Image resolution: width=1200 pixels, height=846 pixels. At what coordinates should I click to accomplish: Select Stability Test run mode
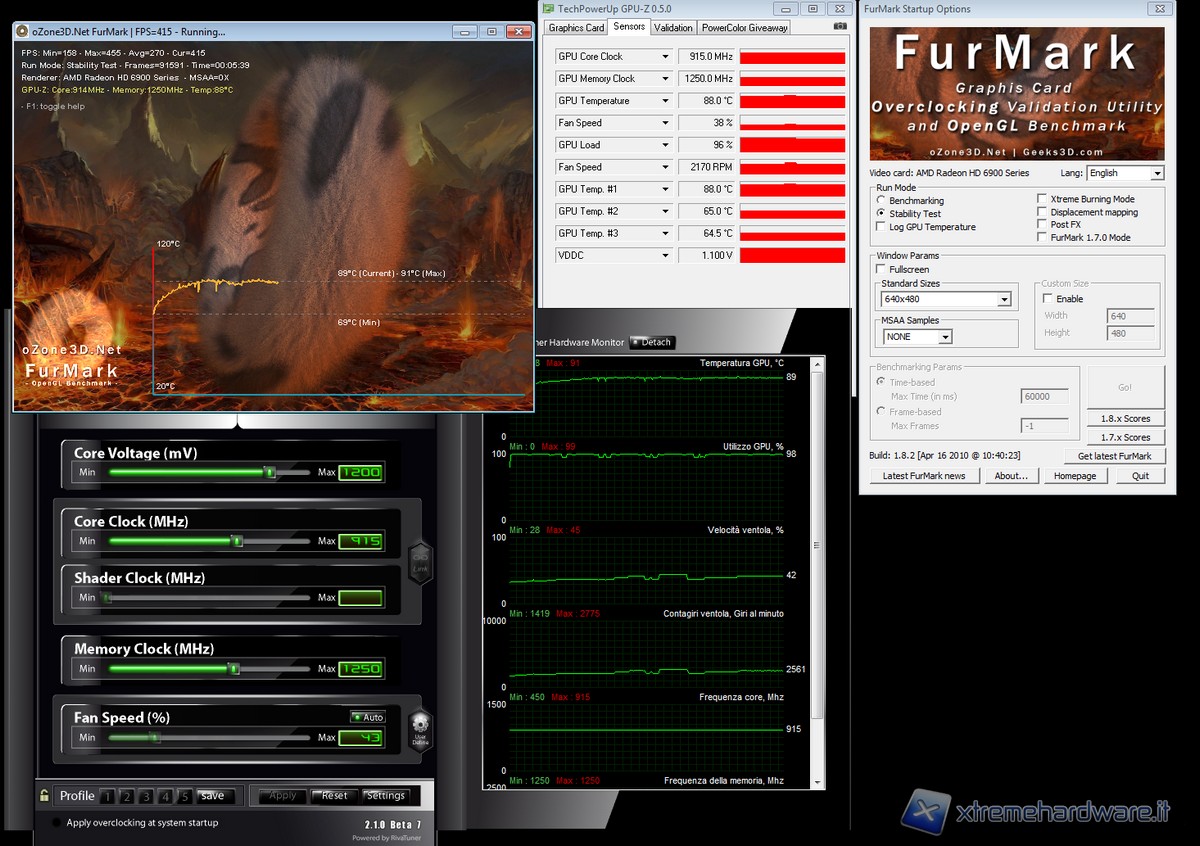click(881, 213)
